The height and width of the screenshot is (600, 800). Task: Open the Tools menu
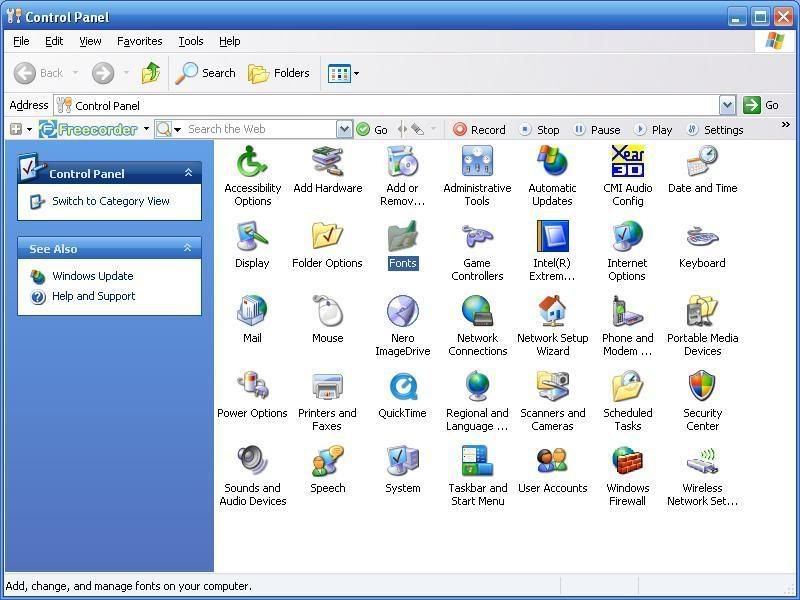(191, 41)
